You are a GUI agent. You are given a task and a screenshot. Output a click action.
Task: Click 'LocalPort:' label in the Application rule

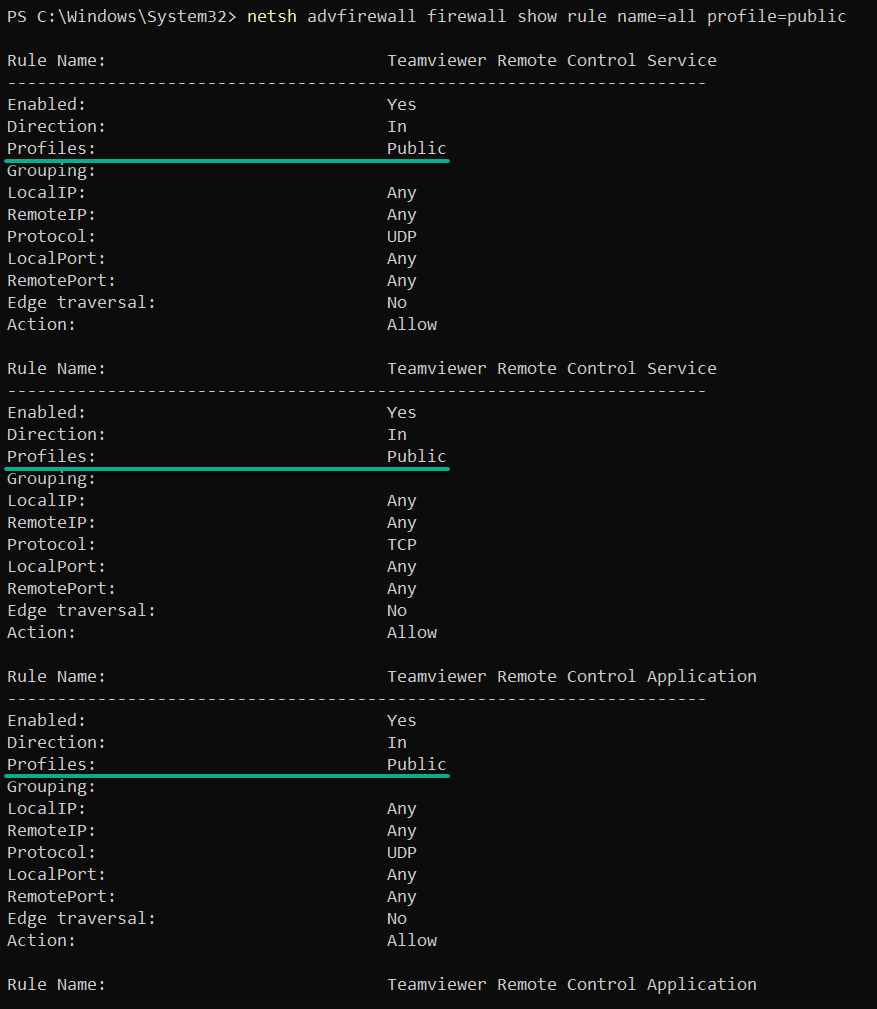[x=56, y=875]
